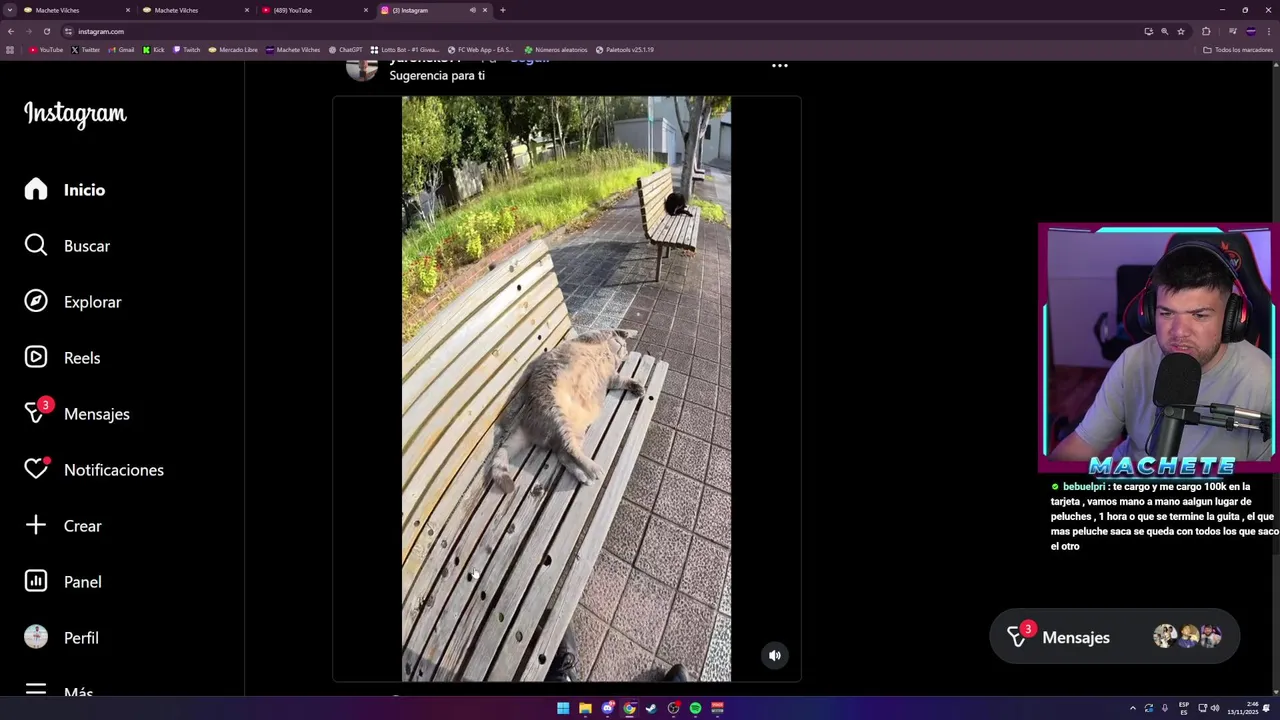Switch to the second Machete Vilches tab
Image resolution: width=1280 pixels, height=720 pixels.
pos(197,10)
